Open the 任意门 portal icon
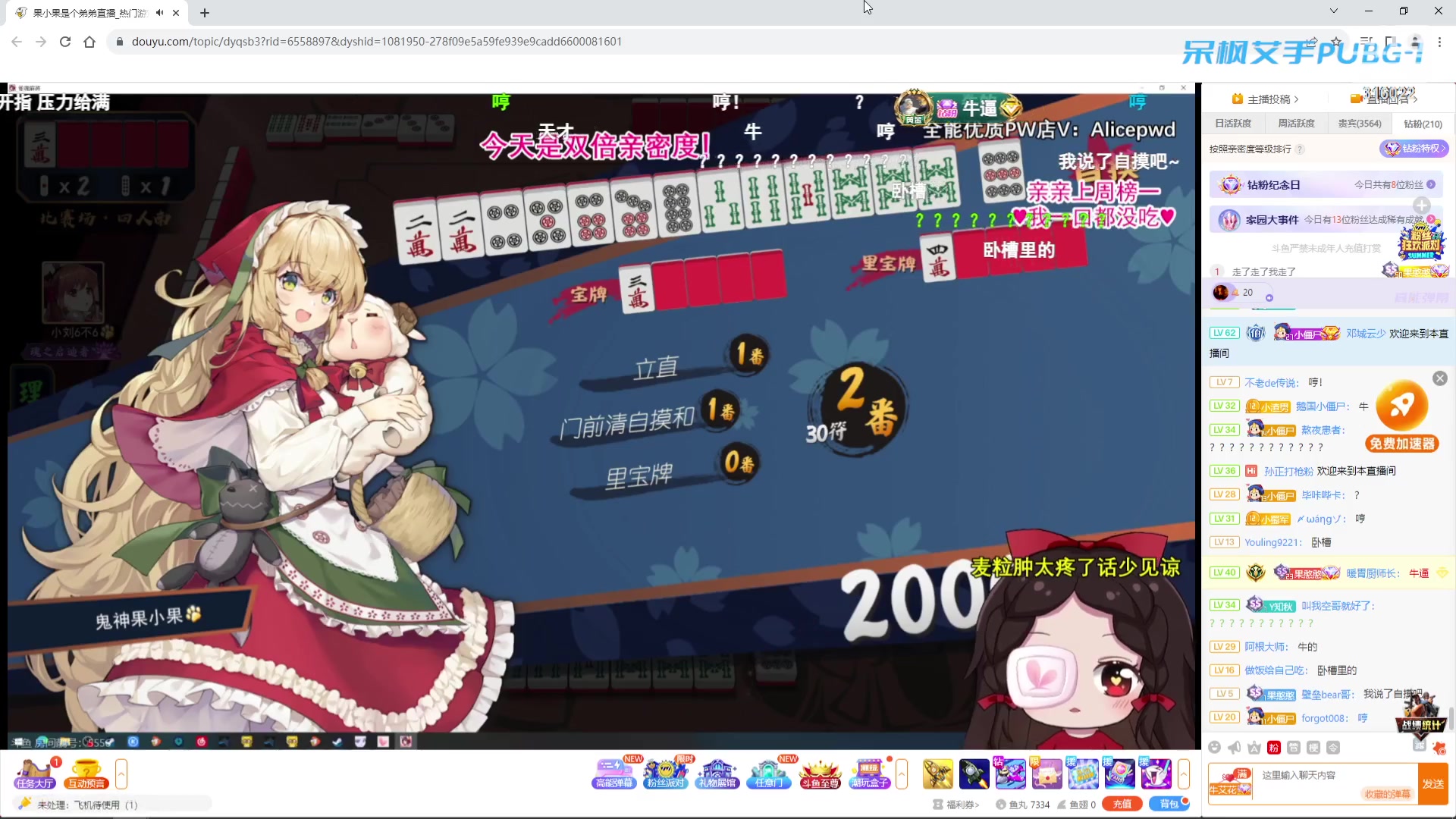 769,773
